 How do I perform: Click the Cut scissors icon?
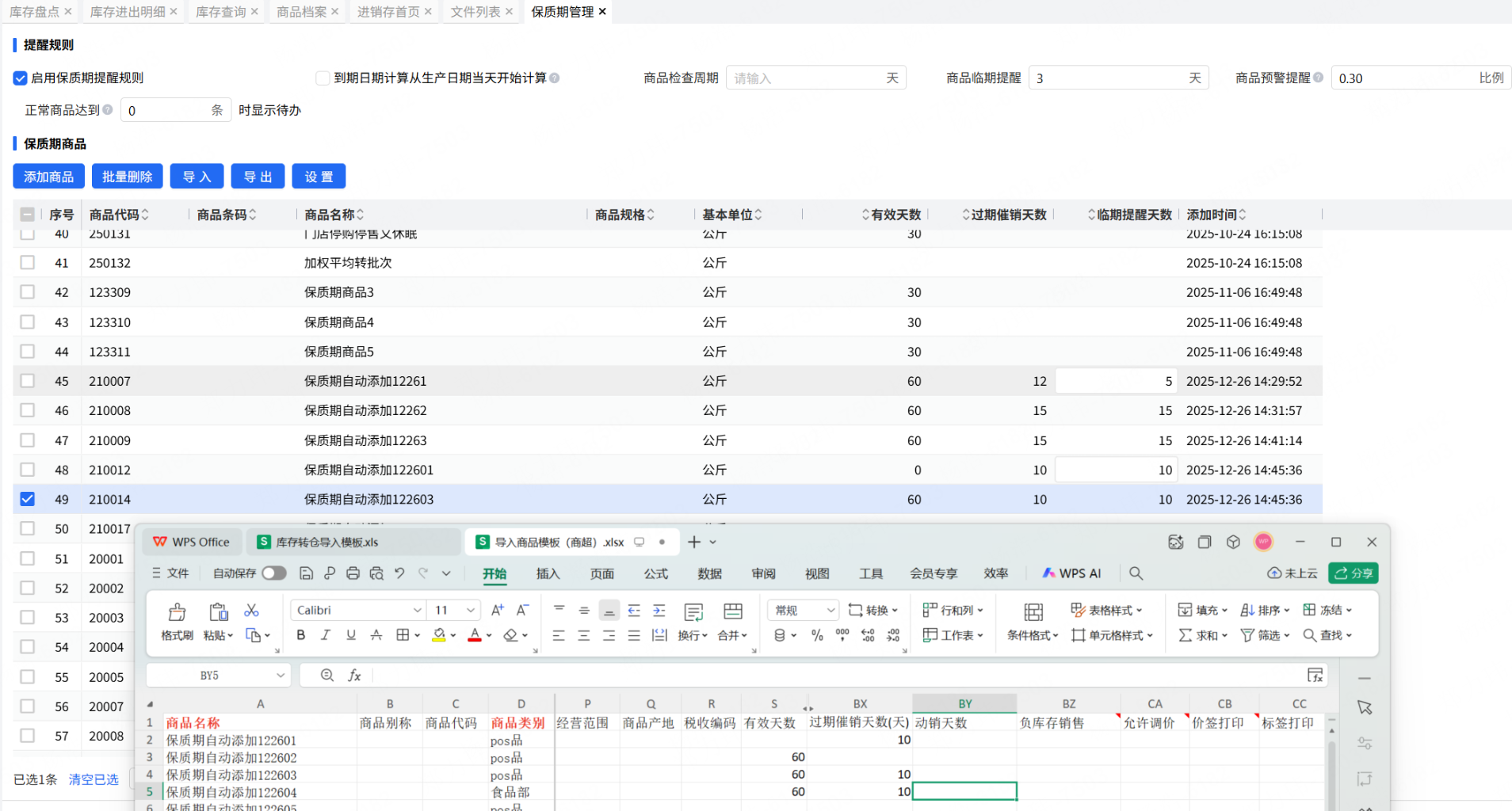click(251, 610)
